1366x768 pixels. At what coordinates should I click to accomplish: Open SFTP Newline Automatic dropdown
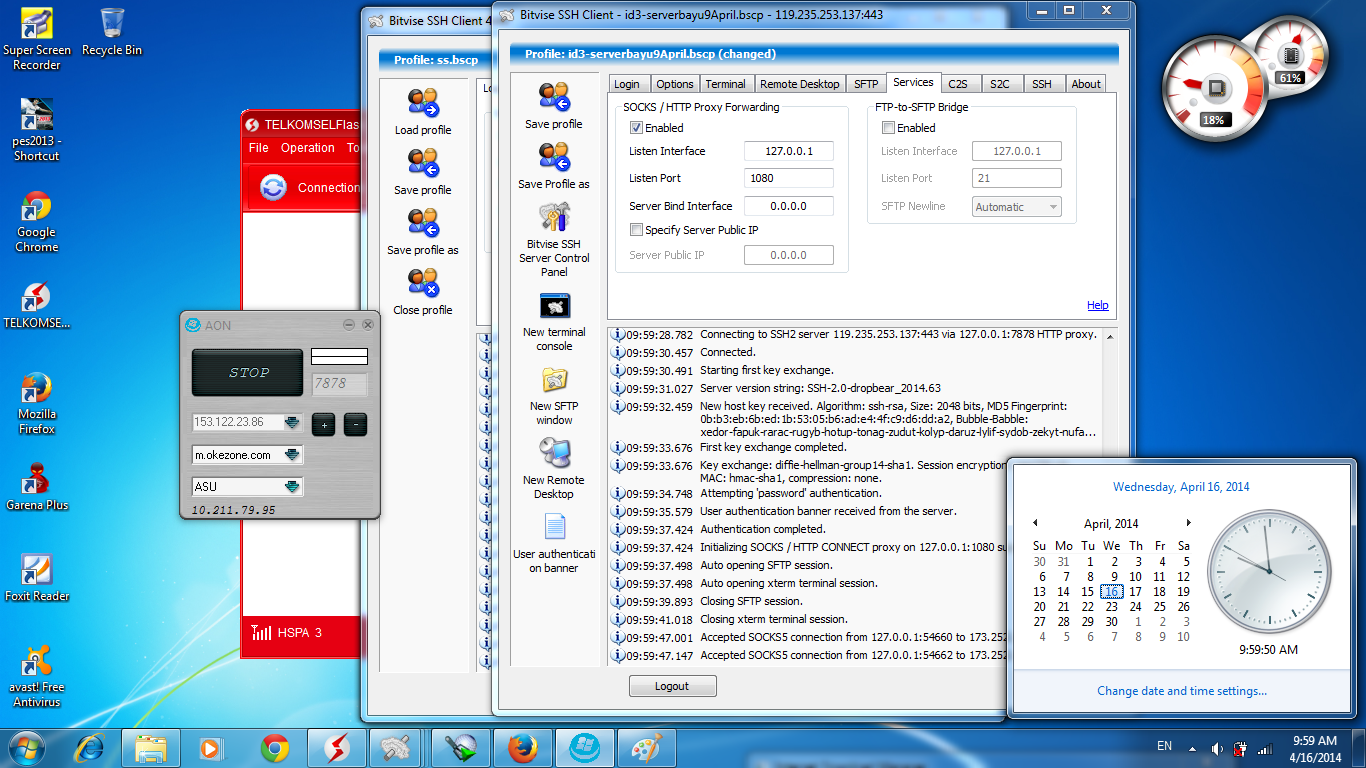(1016, 207)
